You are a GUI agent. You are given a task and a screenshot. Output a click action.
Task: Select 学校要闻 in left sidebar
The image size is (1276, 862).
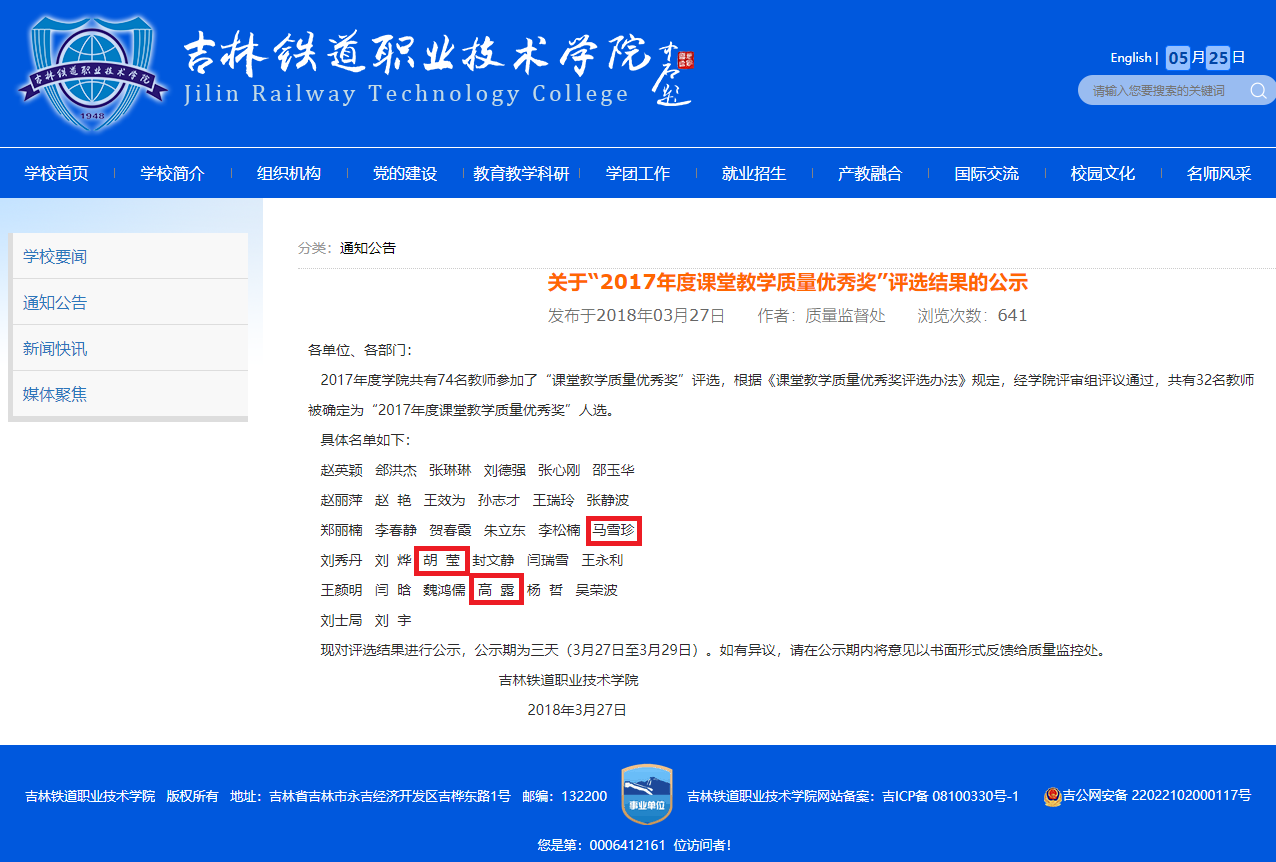point(130,256)
